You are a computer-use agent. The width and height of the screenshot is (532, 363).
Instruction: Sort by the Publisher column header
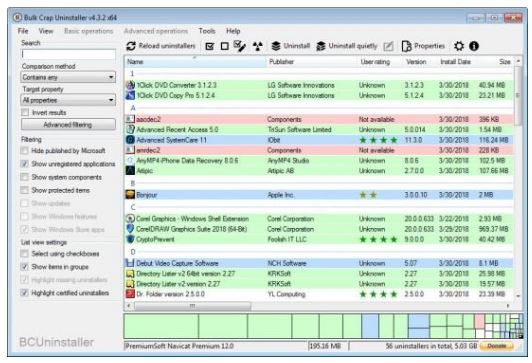click(312, 62)
